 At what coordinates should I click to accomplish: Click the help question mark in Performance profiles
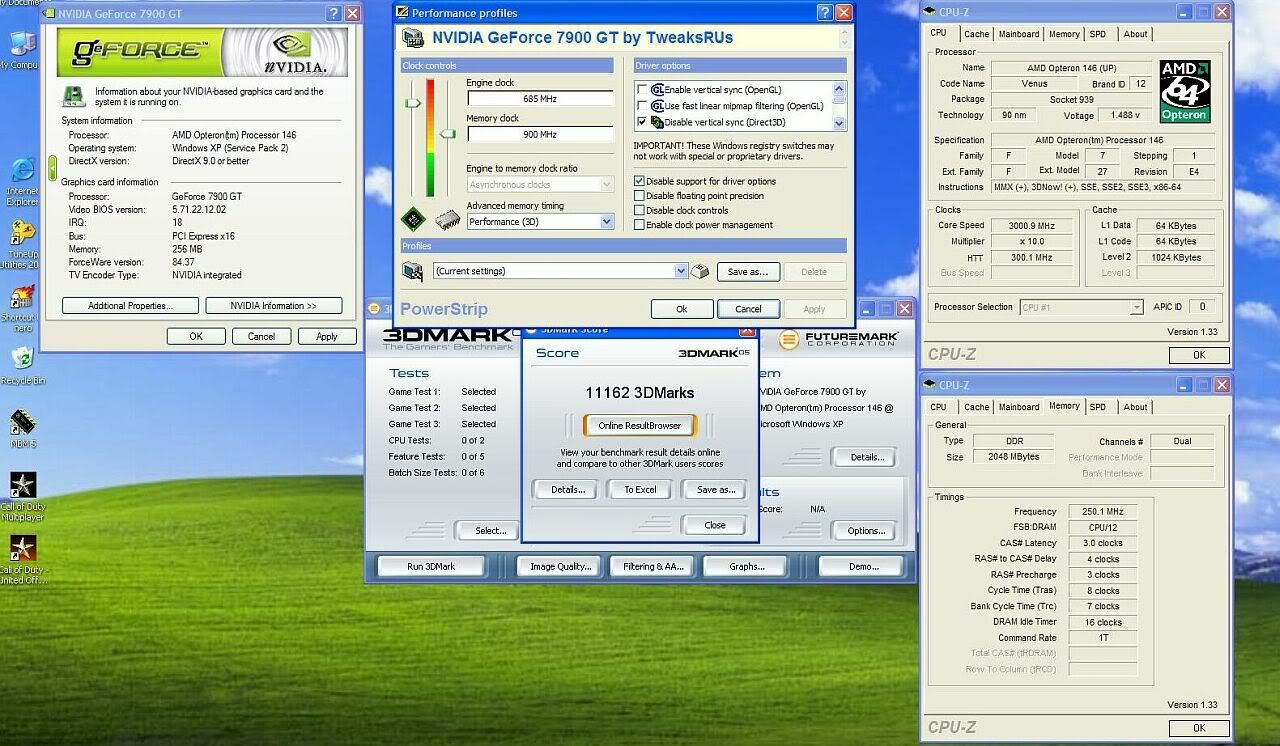tap(825, 13)
